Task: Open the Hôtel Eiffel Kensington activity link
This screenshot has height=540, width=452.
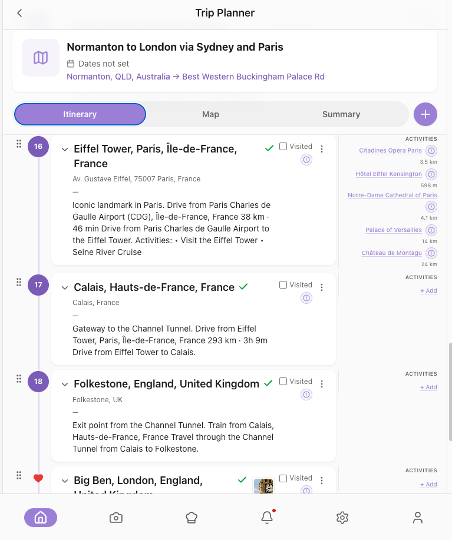Action: tap(389, 174)
